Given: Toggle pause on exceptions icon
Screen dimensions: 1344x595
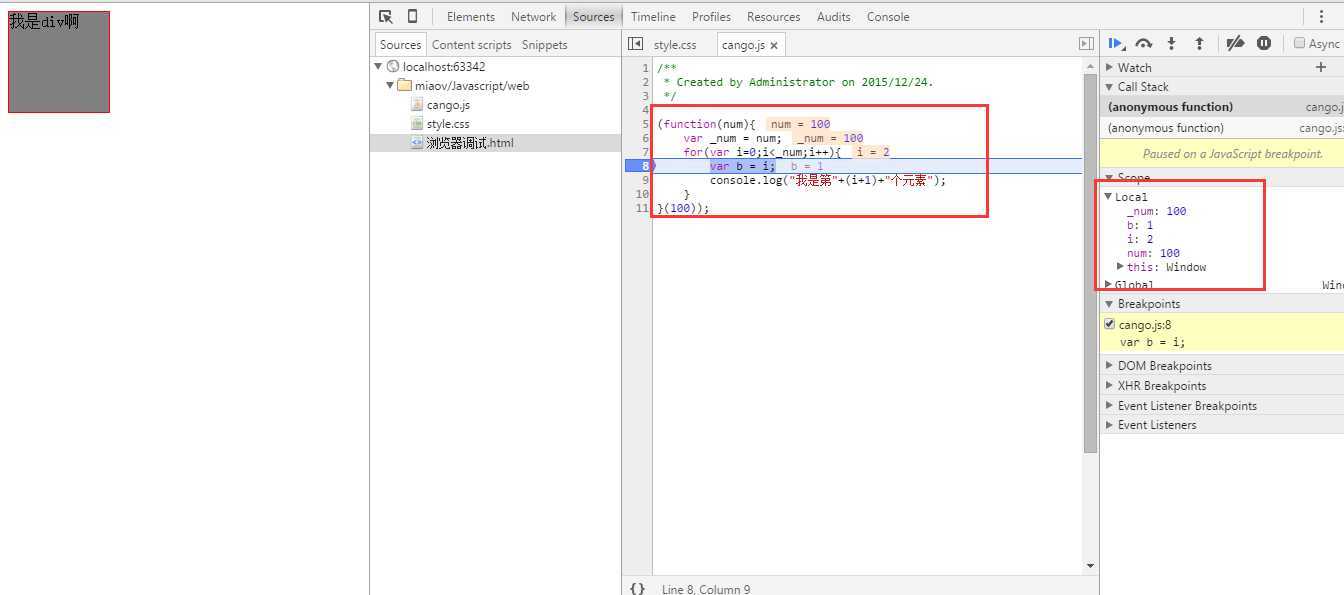Looking at the screenshot, I should [1264, 43].
